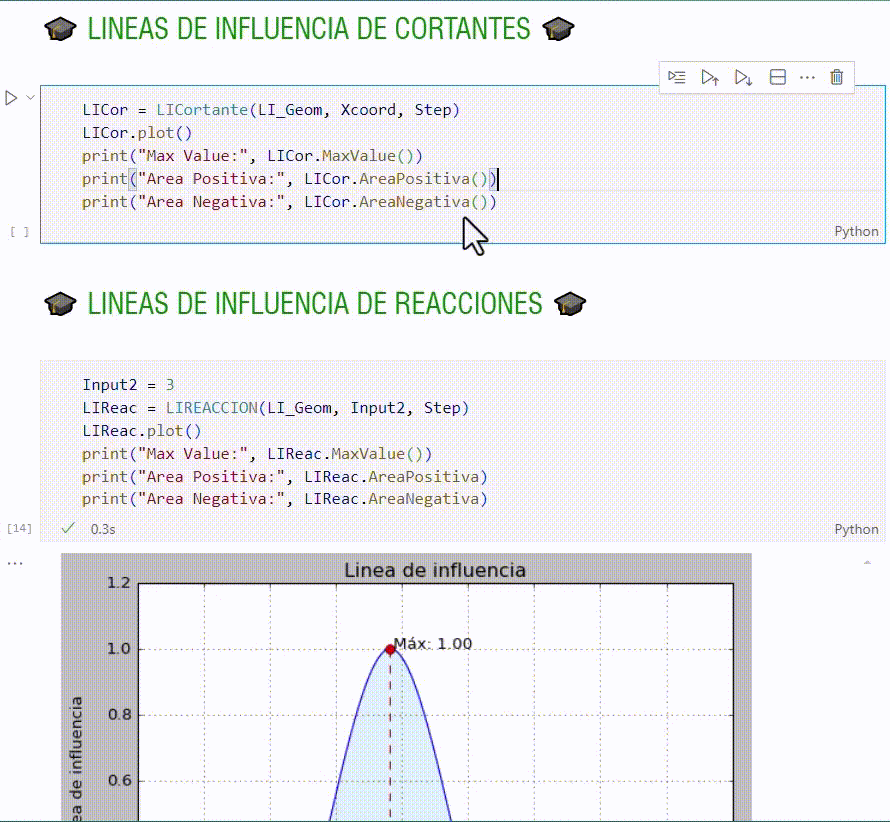
Task: Click LICor.plot() line in first cell
Action: tap(136, 132)
